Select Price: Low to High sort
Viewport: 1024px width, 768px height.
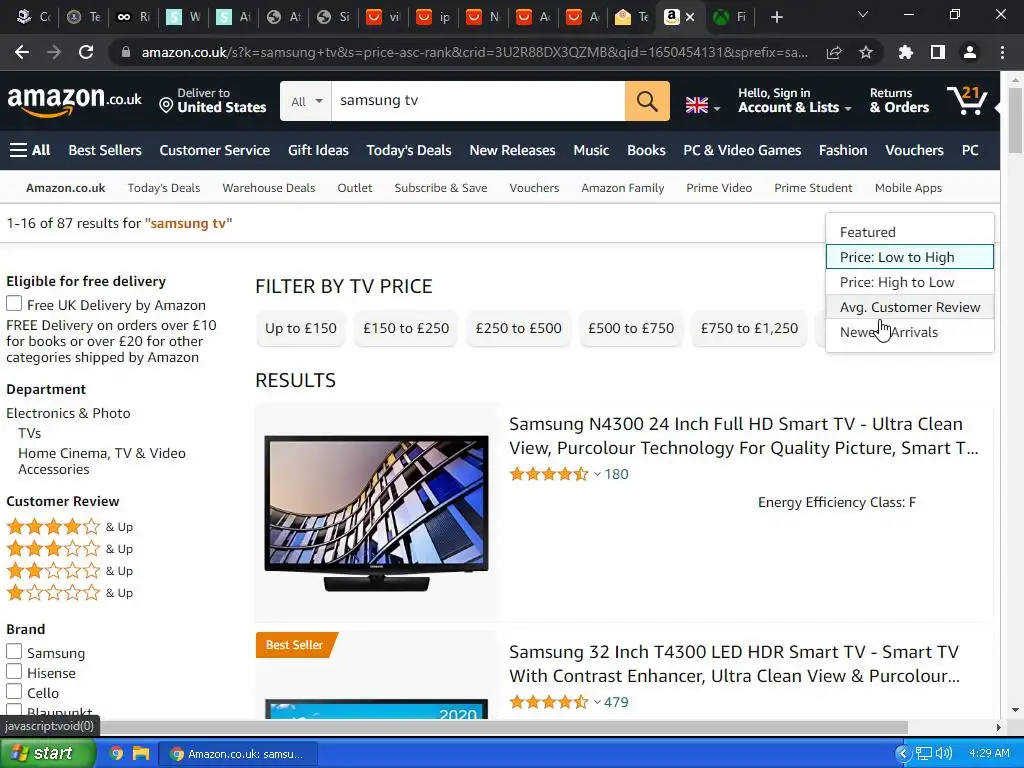point(910,257)
